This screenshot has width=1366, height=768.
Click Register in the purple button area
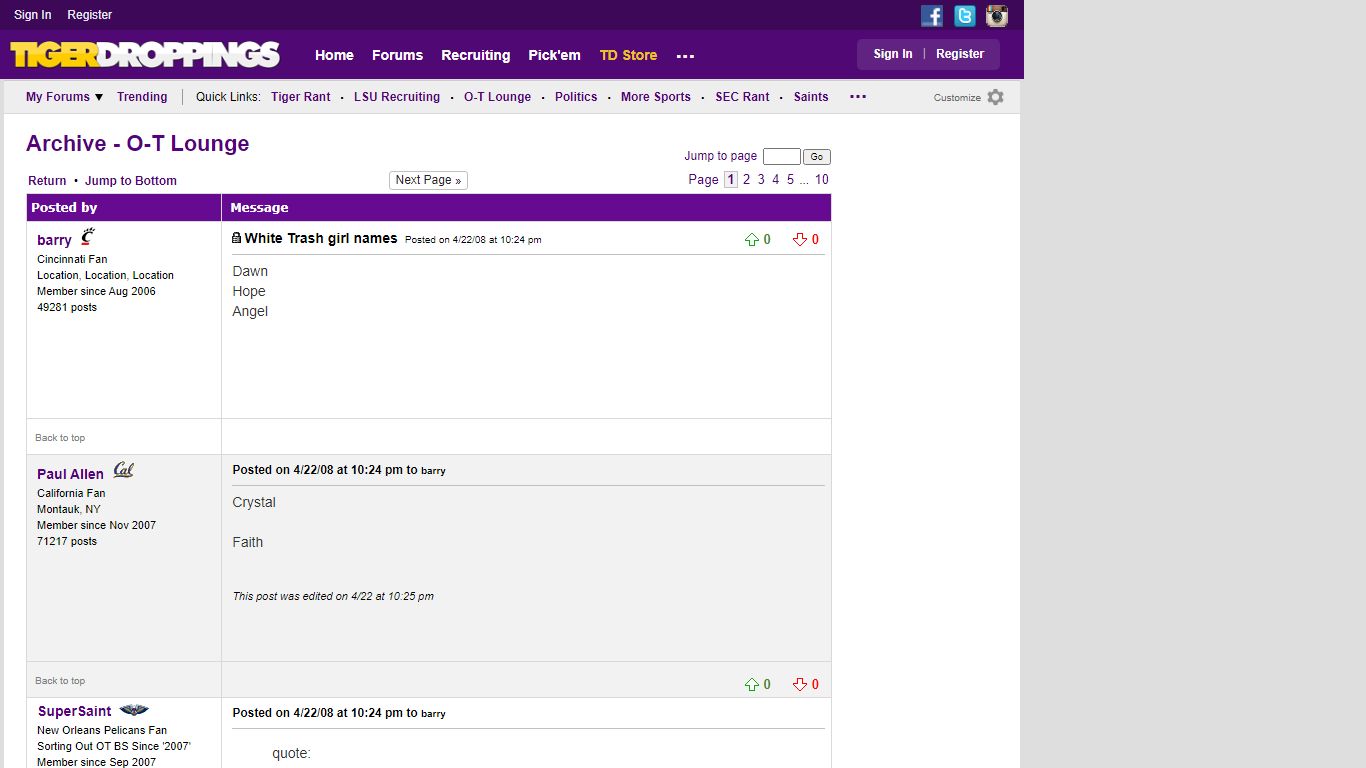pyautogui.click(x=960, y=54)
